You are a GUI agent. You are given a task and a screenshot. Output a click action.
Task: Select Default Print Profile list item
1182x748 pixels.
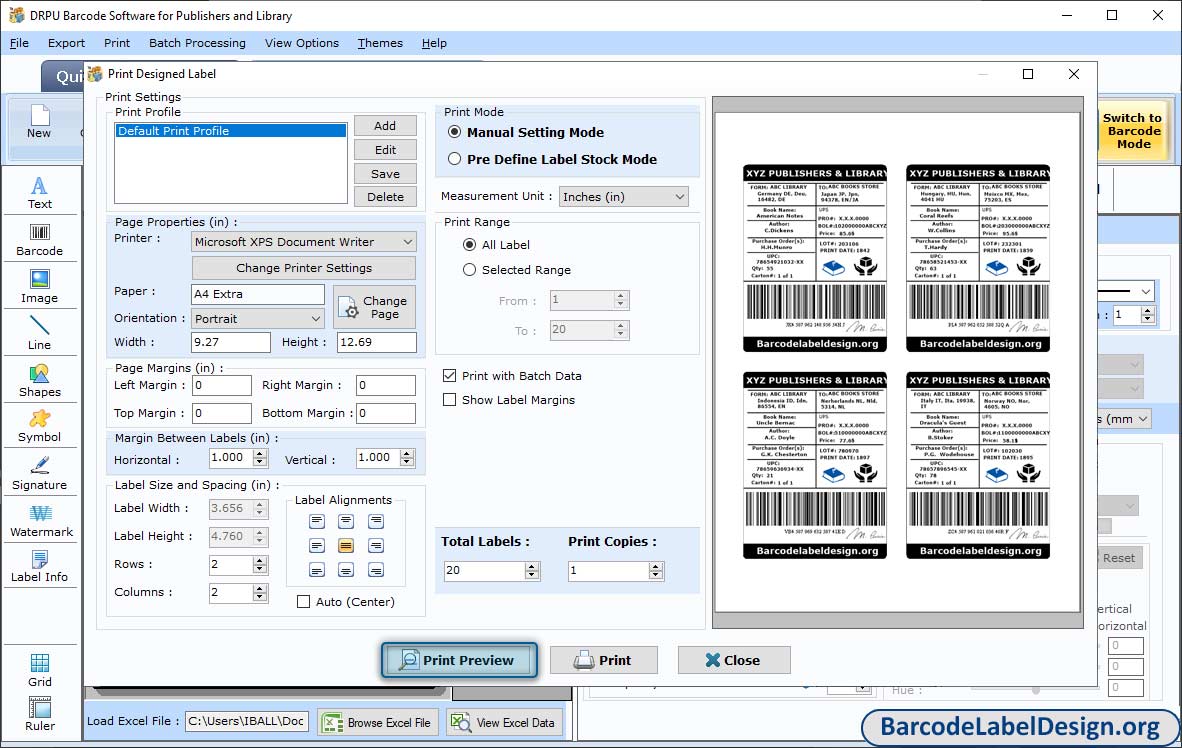point(231,130)
